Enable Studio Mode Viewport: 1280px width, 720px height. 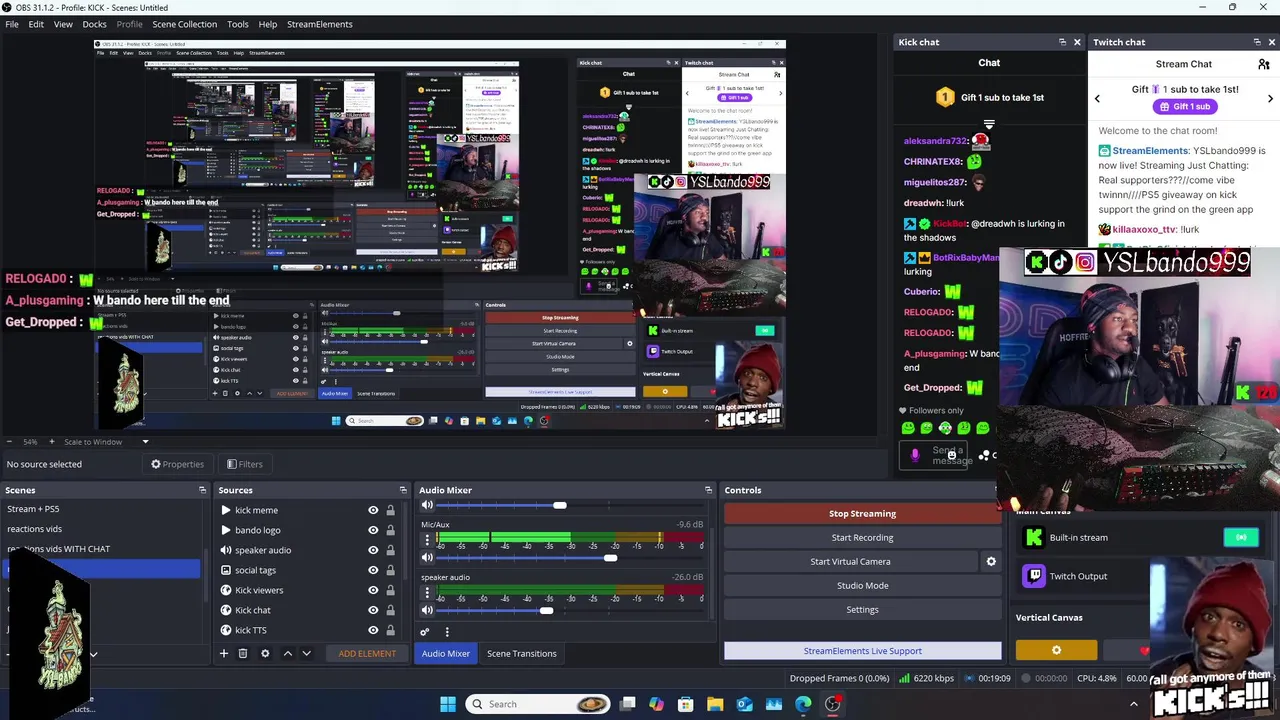coord(862,585)
